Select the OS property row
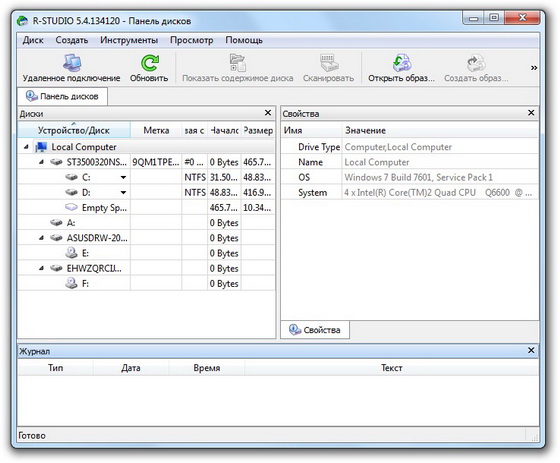The height and width of the screenshot is (463, 560). (x=410, y=177)
